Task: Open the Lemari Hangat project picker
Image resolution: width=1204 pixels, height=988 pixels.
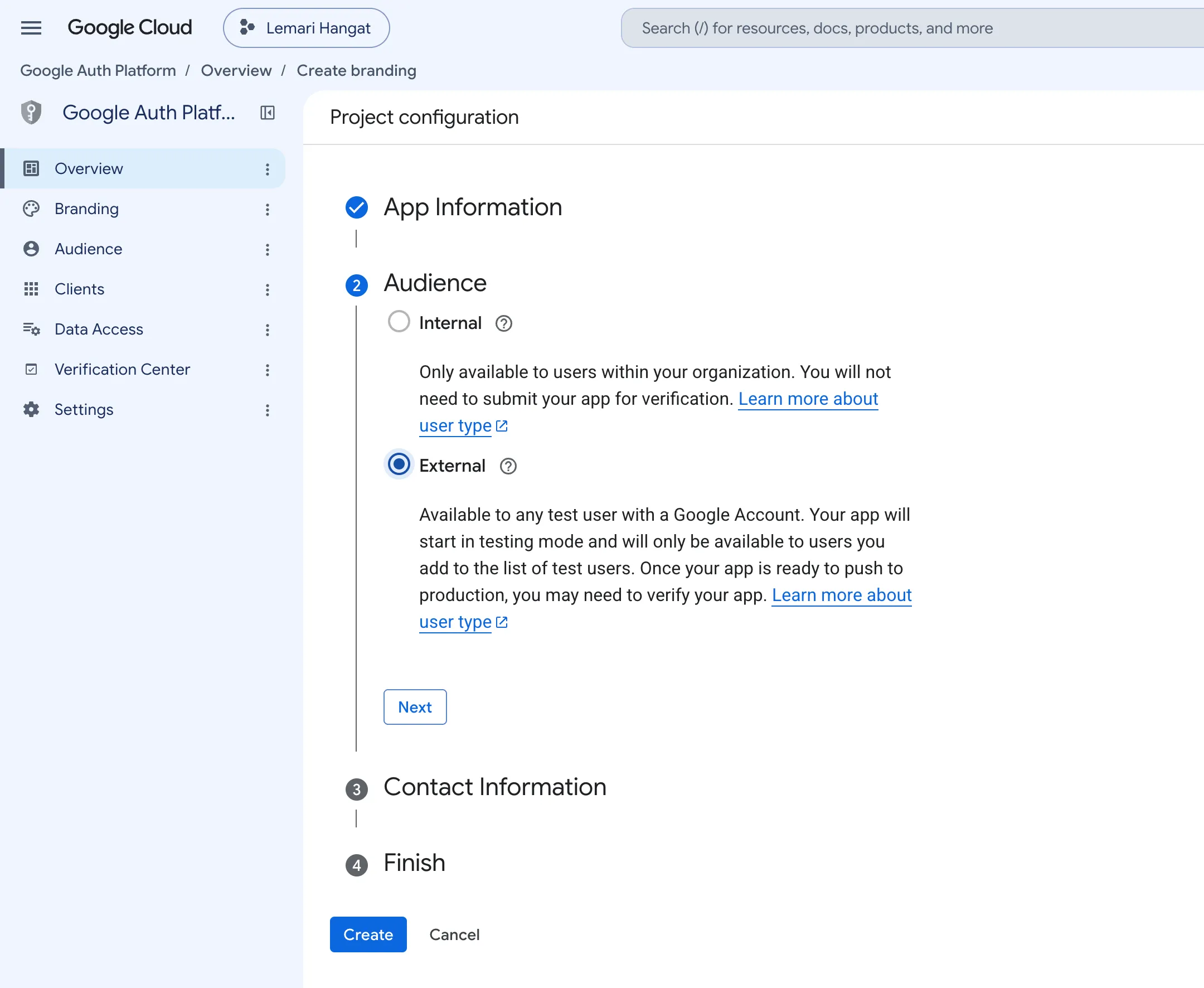Action: (306, 28)
